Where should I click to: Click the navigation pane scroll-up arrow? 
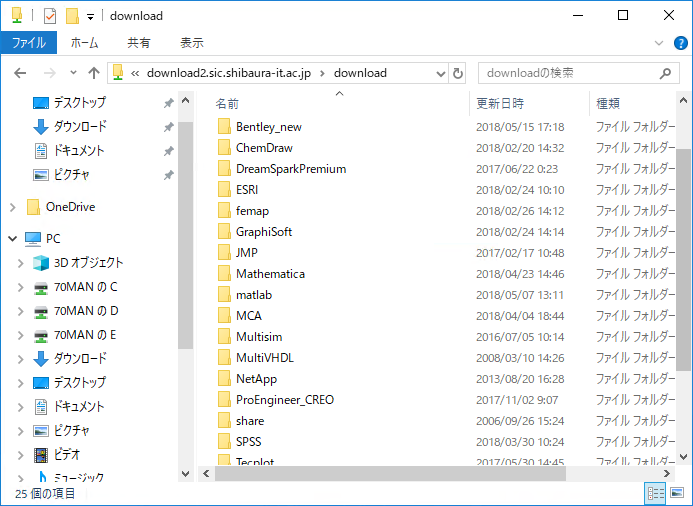[186, 101]
